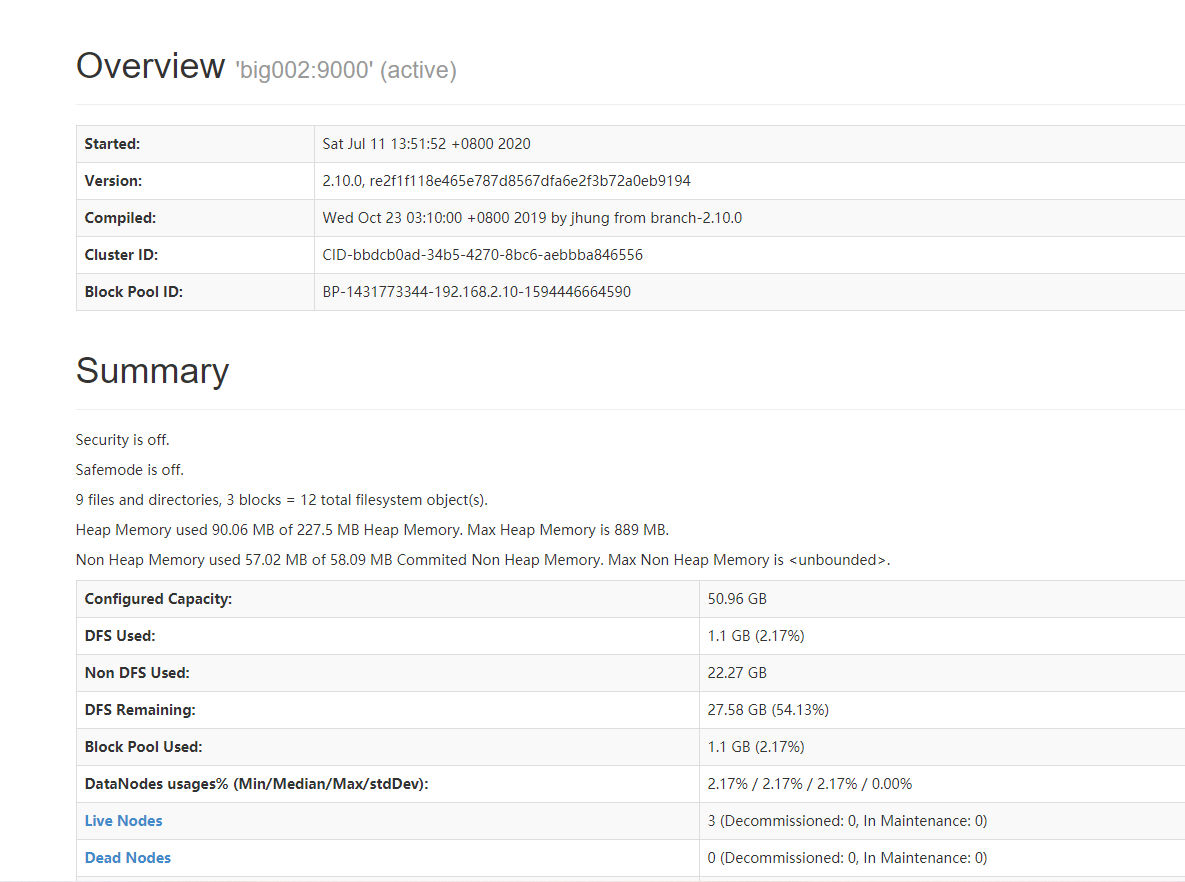The image size is (1185, 882).
Task: Click the 'big002:9000' active label
Action: click(345, 70)
